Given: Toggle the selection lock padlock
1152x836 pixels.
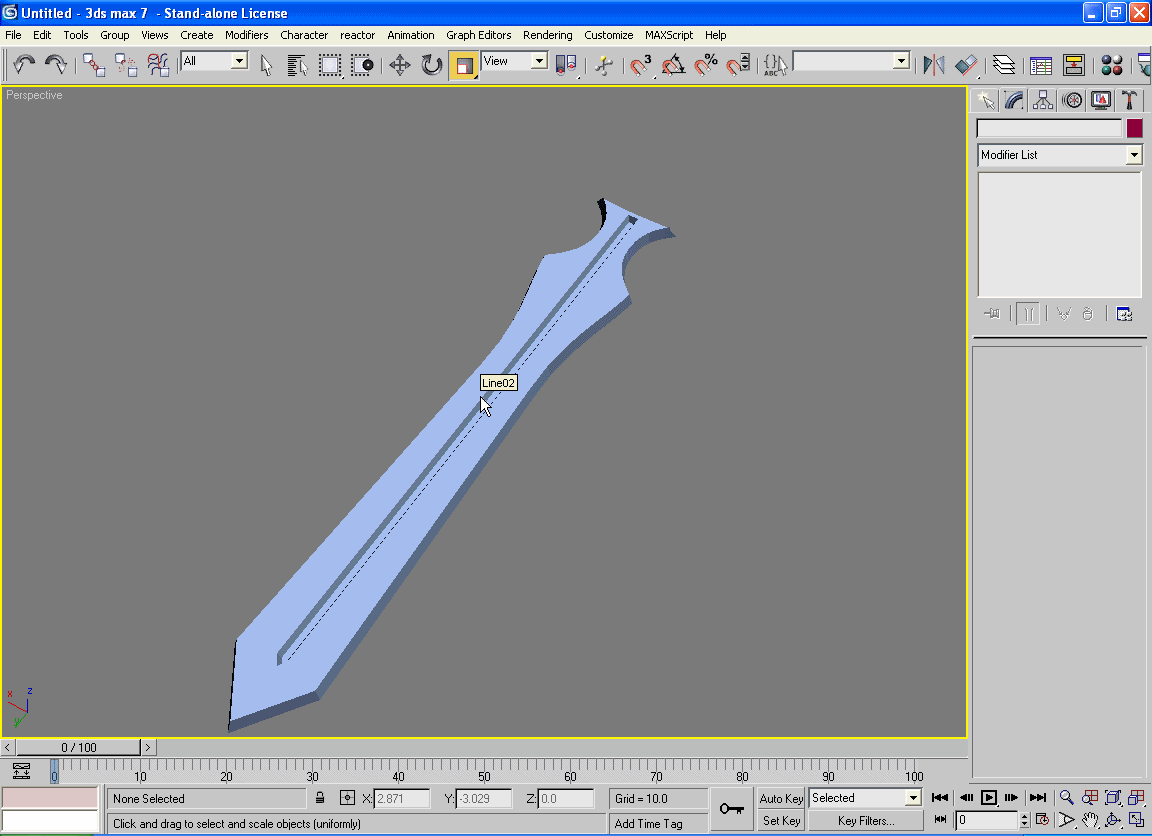Looking at the screenshot, I should click(x=320, y=798).
